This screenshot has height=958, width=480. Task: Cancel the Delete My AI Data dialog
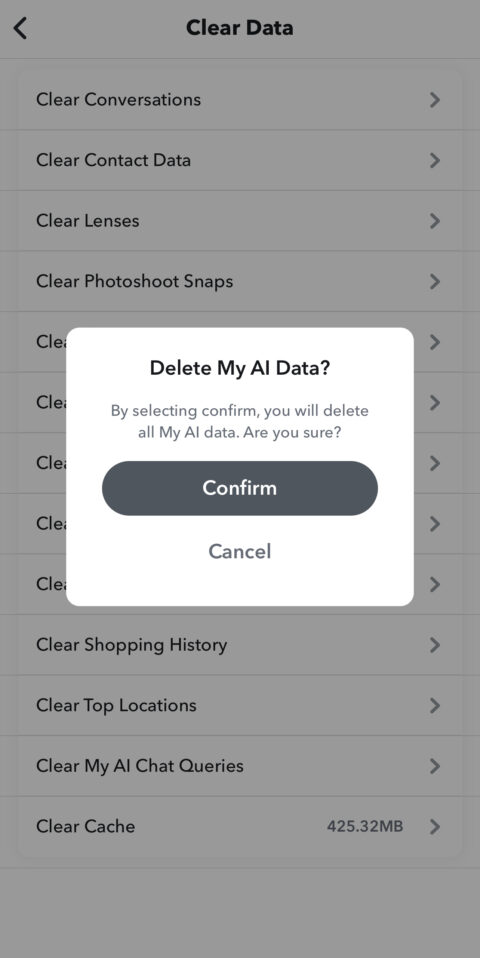(x=239, y=551)
